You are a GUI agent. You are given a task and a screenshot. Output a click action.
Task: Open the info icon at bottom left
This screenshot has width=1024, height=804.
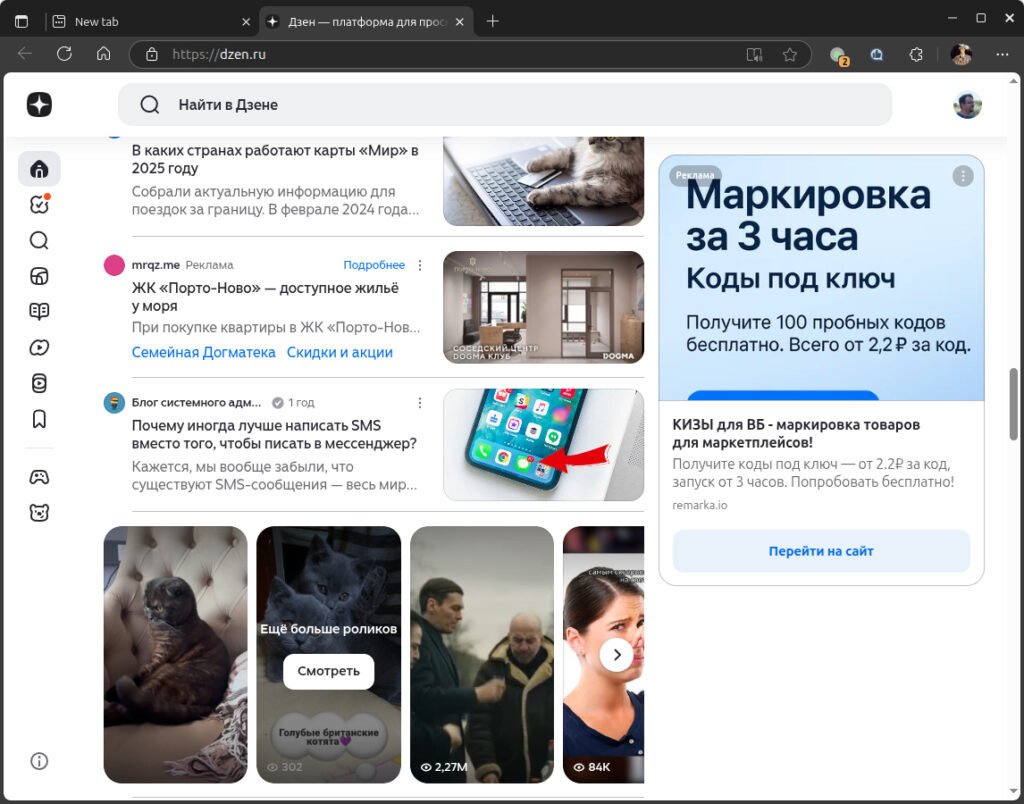pos(39,761)
